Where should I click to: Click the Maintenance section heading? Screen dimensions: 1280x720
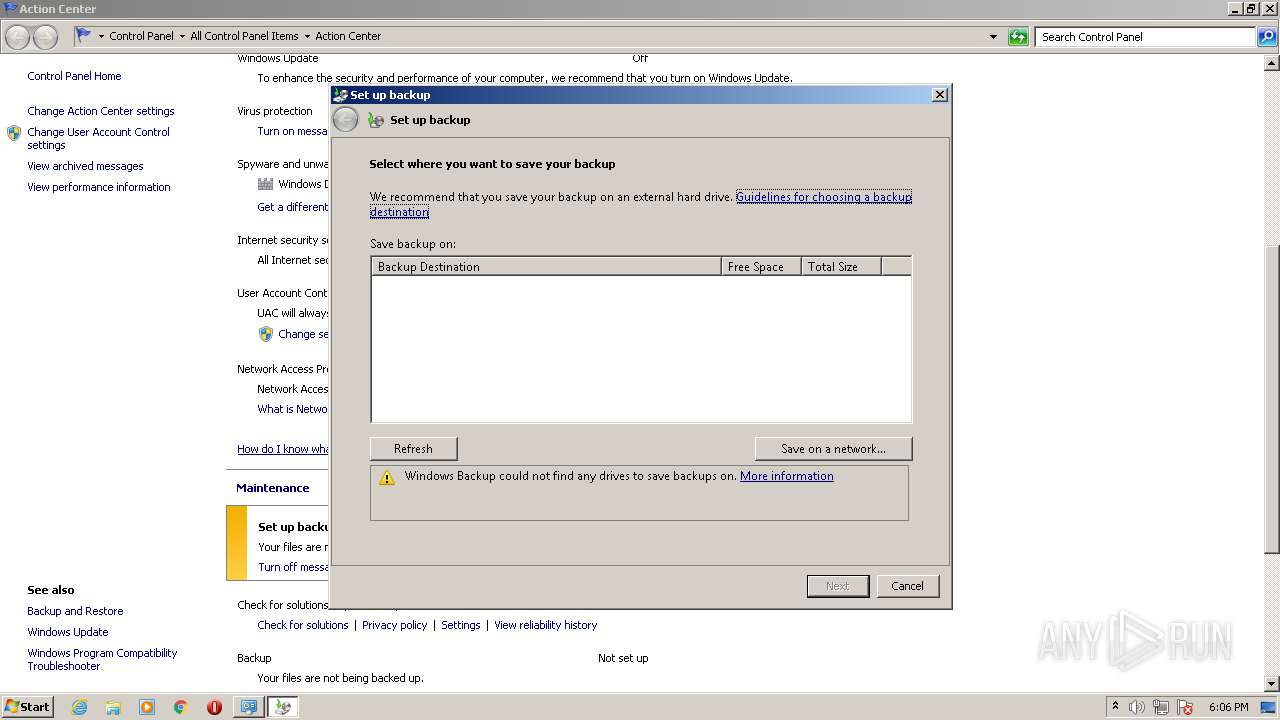[x=272, y=488]
